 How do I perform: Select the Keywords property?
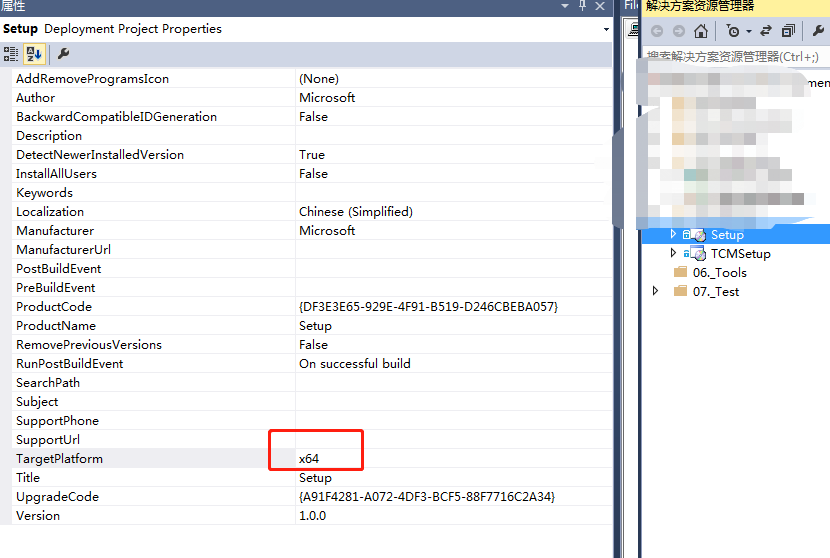point(44,193)
